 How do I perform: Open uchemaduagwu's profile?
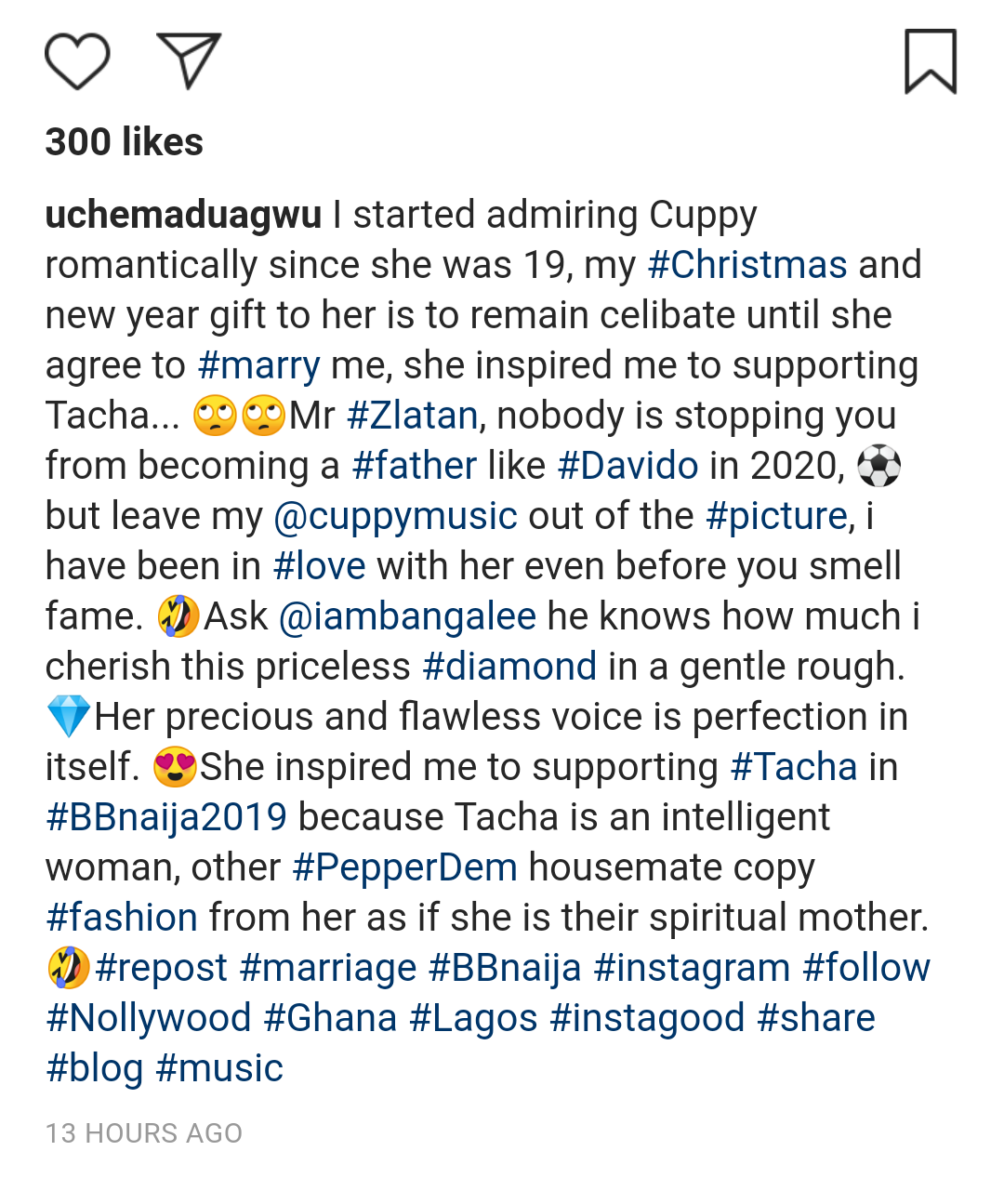tap(183, 215)
